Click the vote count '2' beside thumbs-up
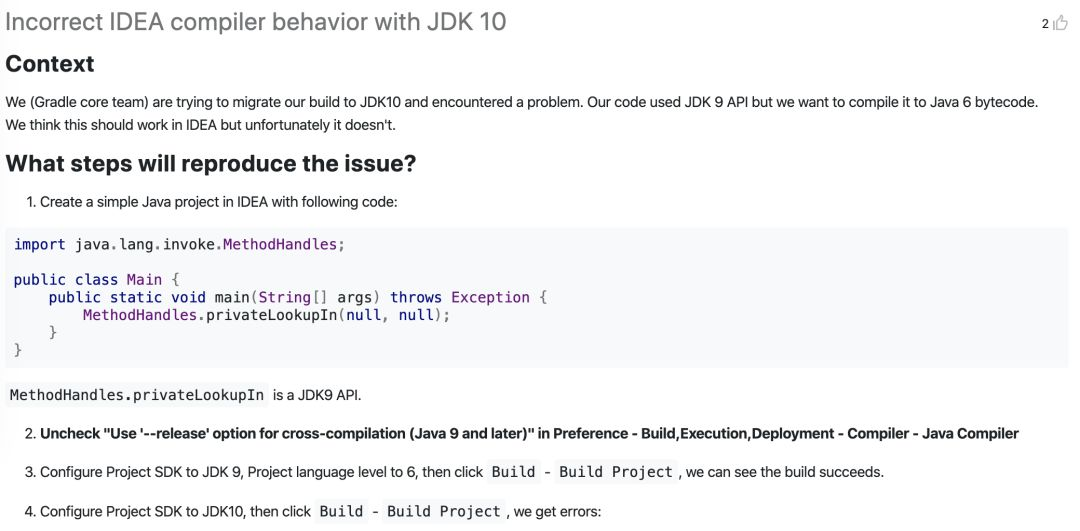Image resolution: width=1080 pixels, height=531 pixels. [1045, 25]
